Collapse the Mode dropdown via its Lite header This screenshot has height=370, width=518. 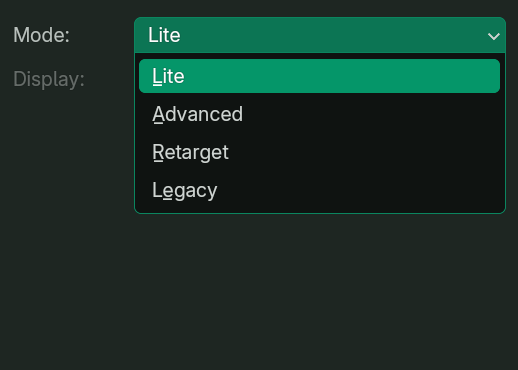pos(320,35)
